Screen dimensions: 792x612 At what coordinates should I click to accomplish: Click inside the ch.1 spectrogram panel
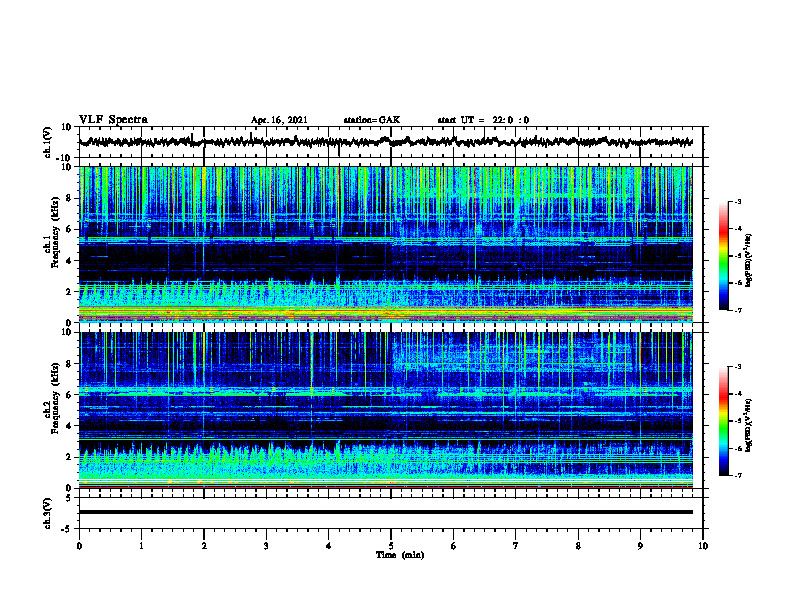coord(385,244)
